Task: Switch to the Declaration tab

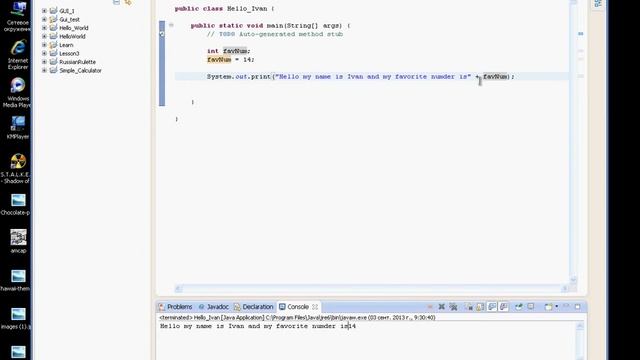Action: point(253,307)
